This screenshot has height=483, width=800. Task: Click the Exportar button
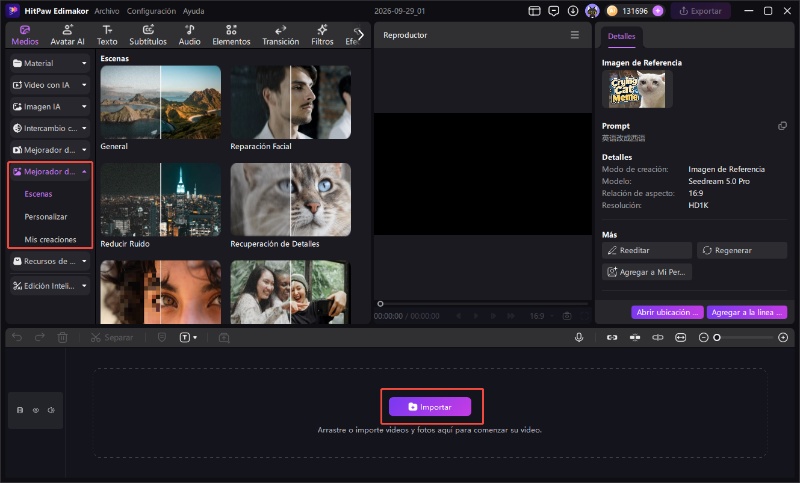(x=701, y=11)
